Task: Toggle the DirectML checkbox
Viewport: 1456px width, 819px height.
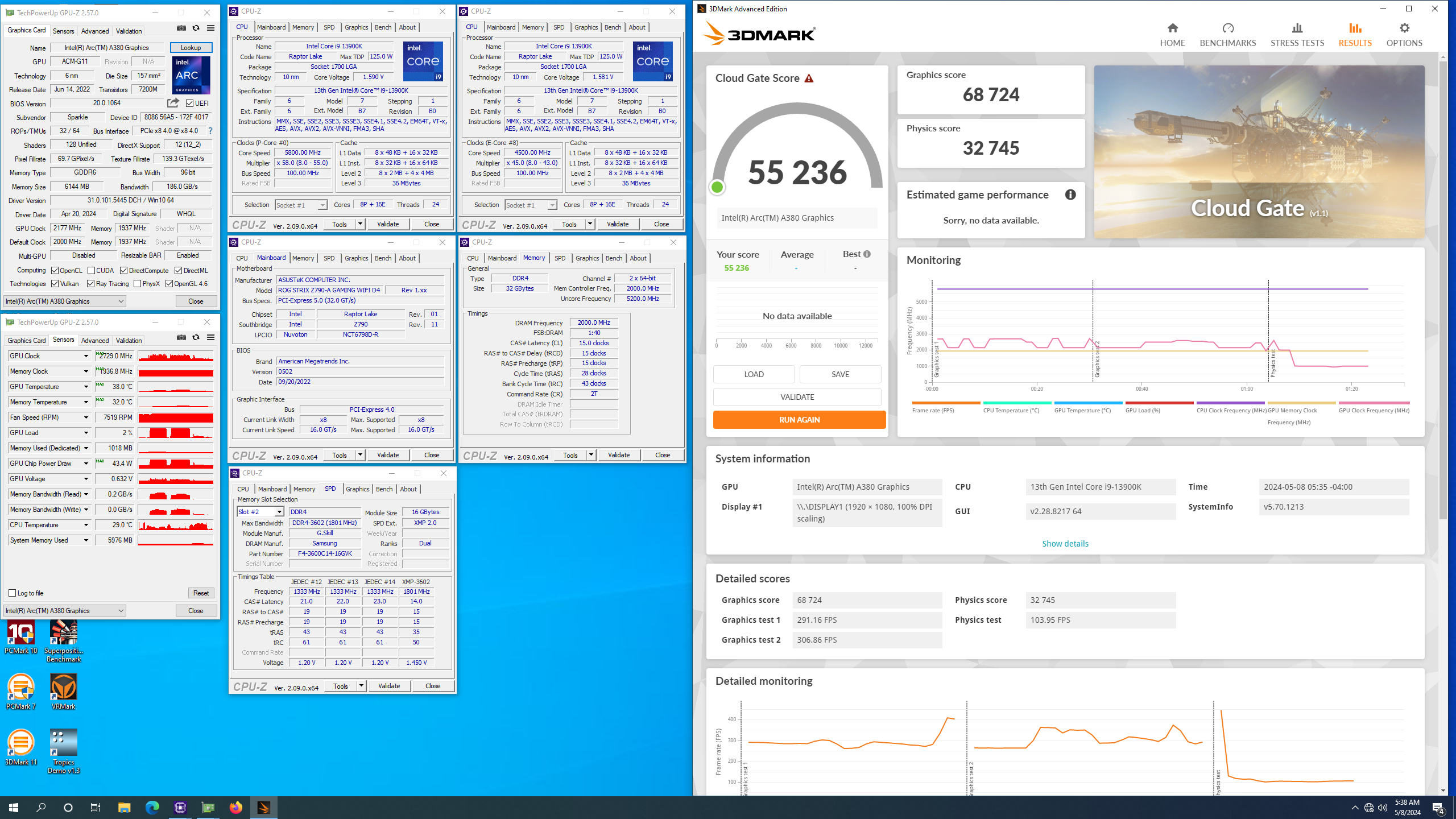Action: pyautogui.click(x=178, y=271)
